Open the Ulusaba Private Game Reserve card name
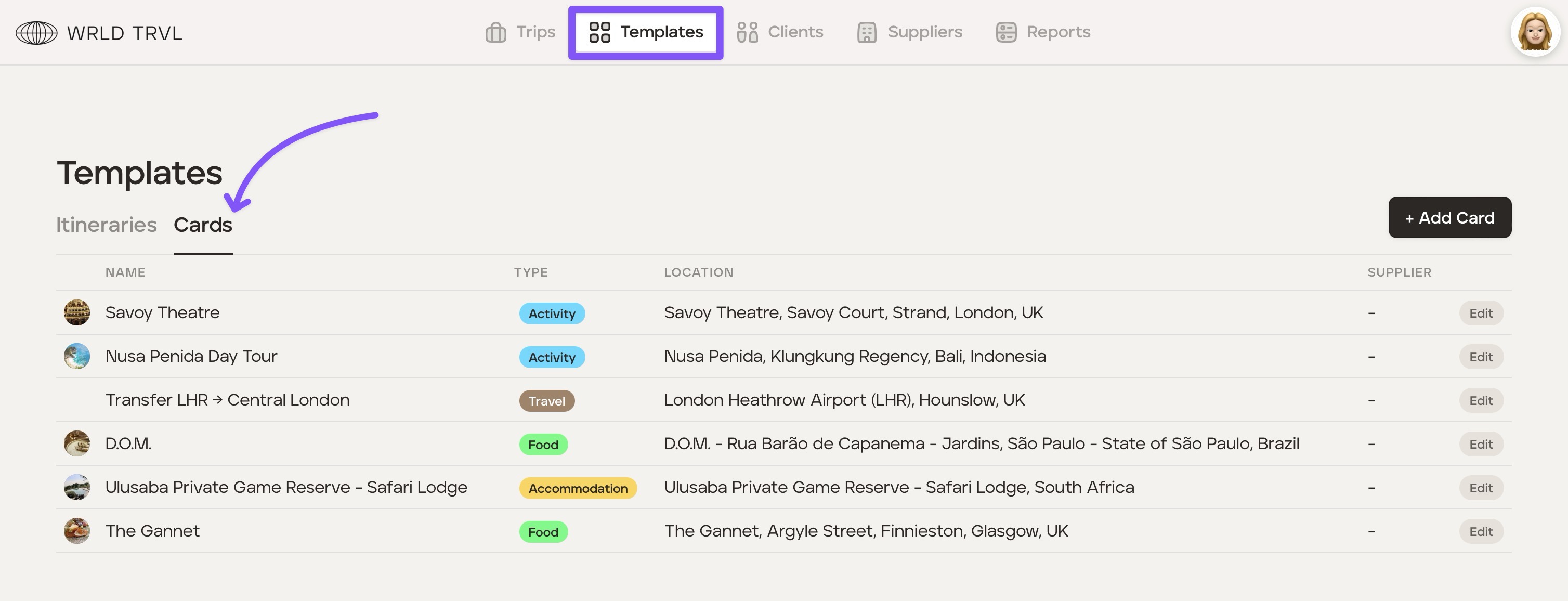This screenshot has height=601, width=1568. click(286, 487)
